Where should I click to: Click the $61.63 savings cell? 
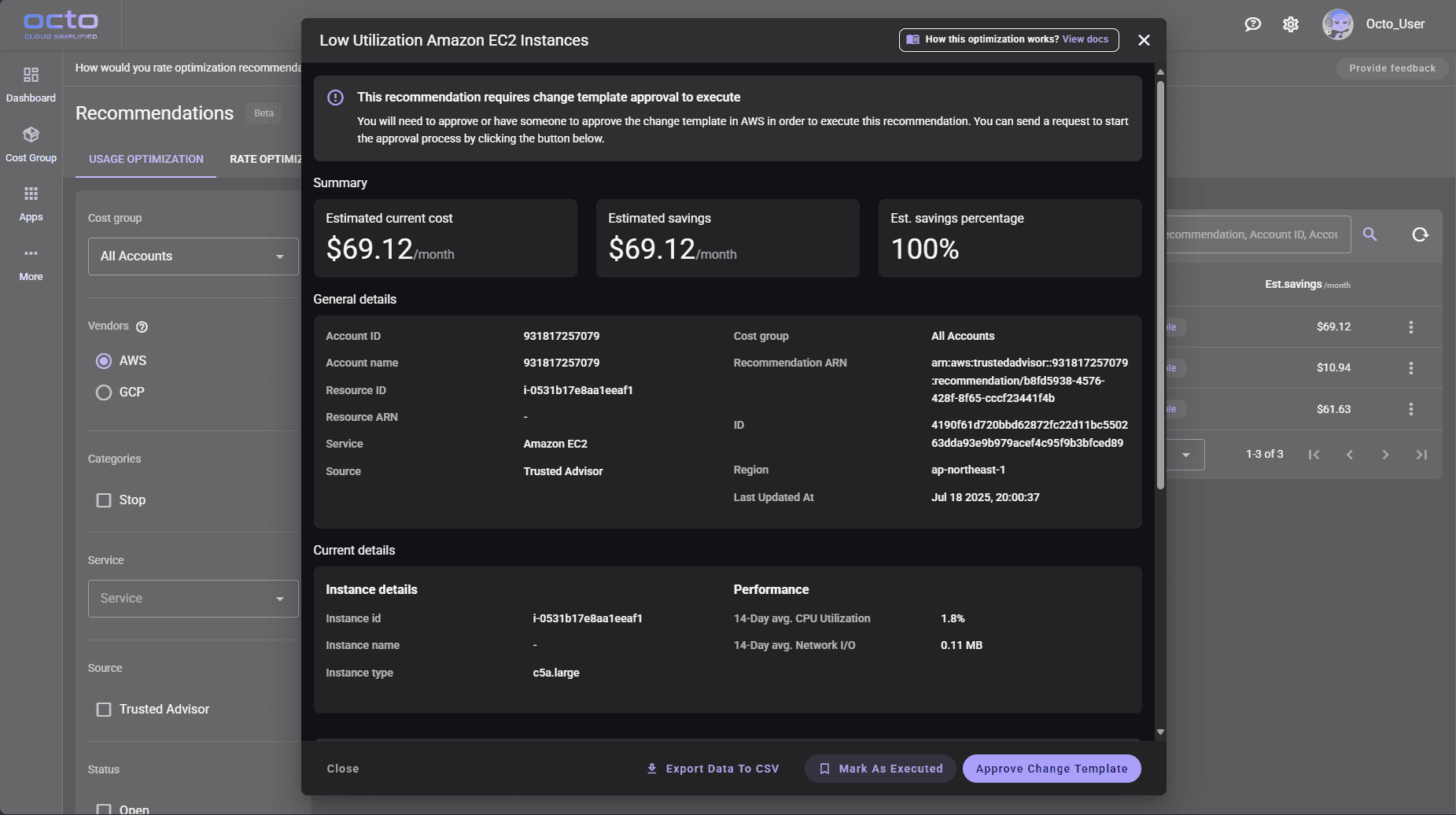[x=1333, y=409]
